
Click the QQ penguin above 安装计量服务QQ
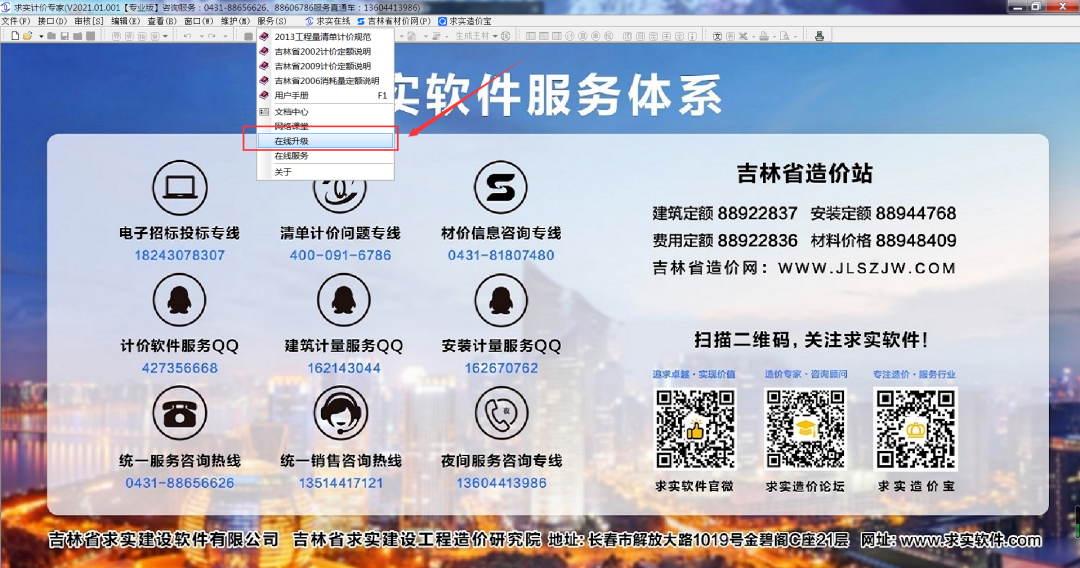tap(501, 300)
